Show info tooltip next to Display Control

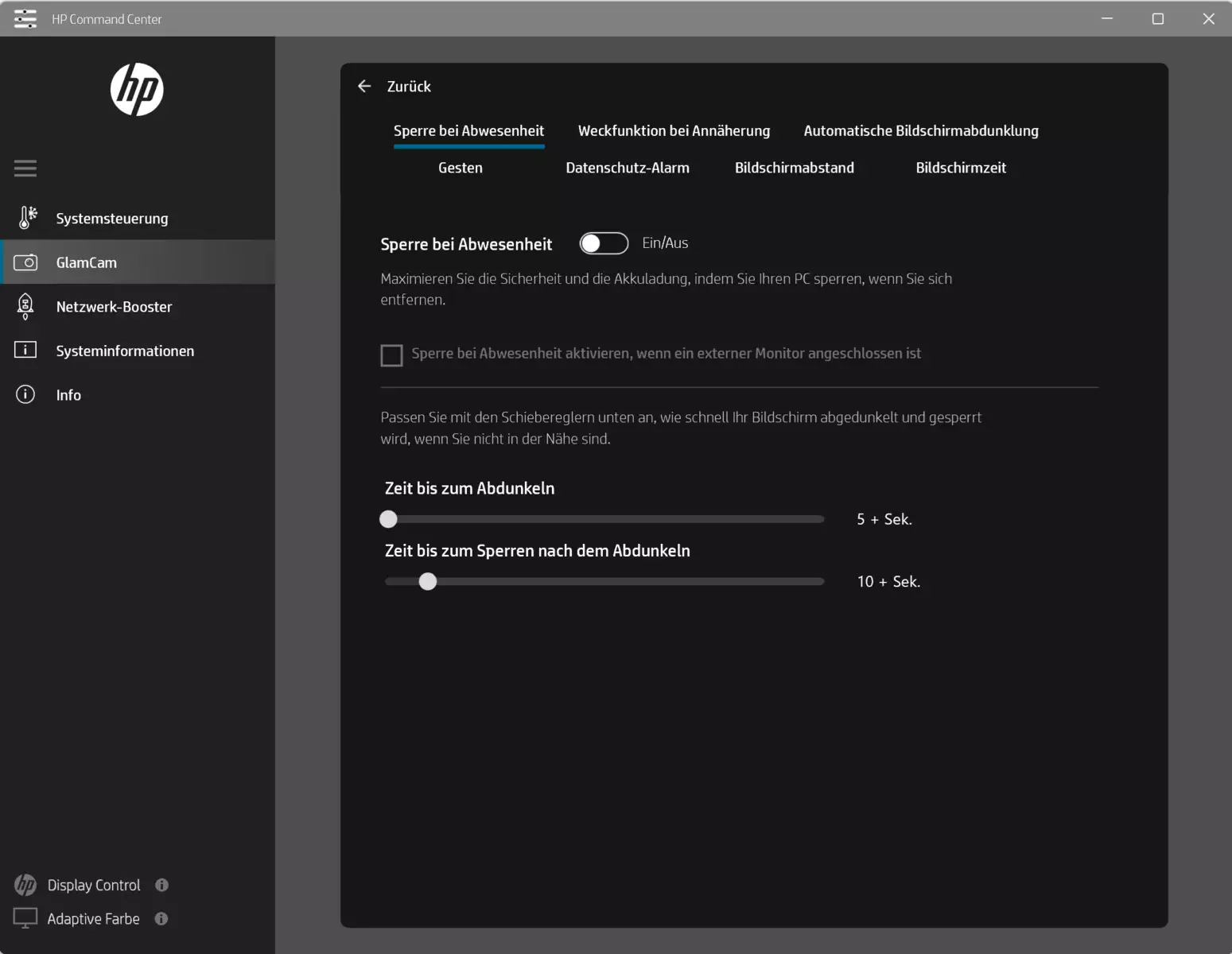(x=161, y=885)
